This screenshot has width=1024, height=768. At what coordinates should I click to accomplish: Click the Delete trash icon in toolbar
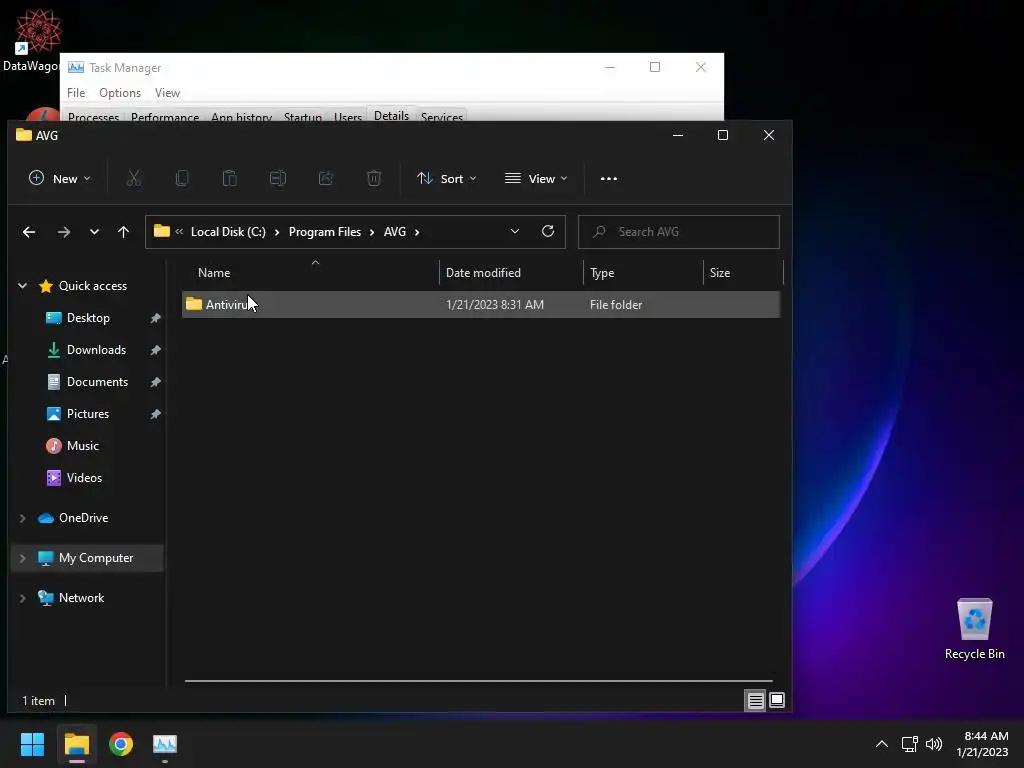tap(374, 178)
